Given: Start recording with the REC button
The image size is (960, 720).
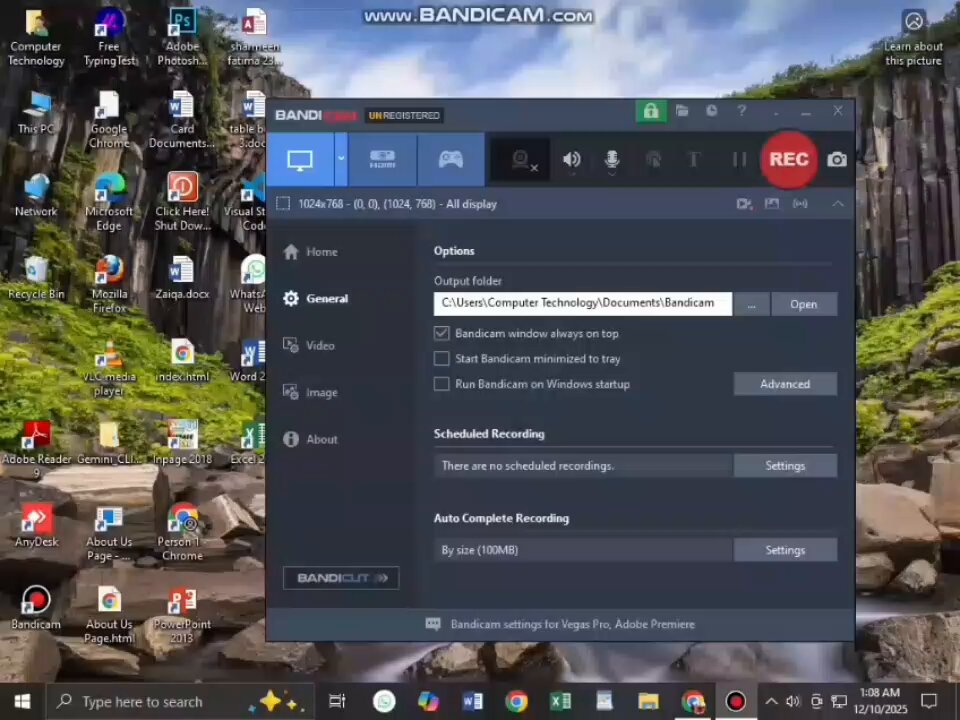Looking at the screenshot, I should (x=789, y=160).
